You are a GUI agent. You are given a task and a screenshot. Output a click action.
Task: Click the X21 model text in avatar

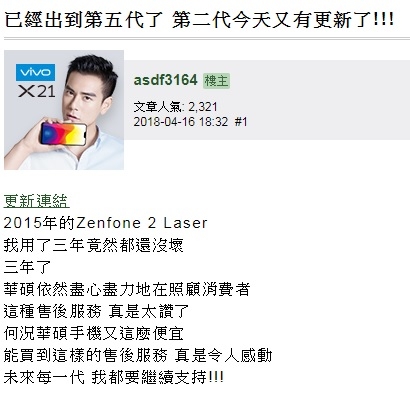tap(37, 91)
